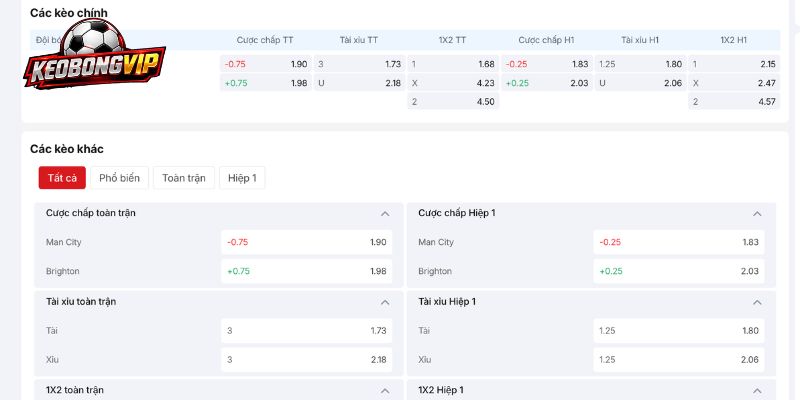Click the 1X2 TT column header
This screenshot has height=400, width=800.
pos(453,40)
